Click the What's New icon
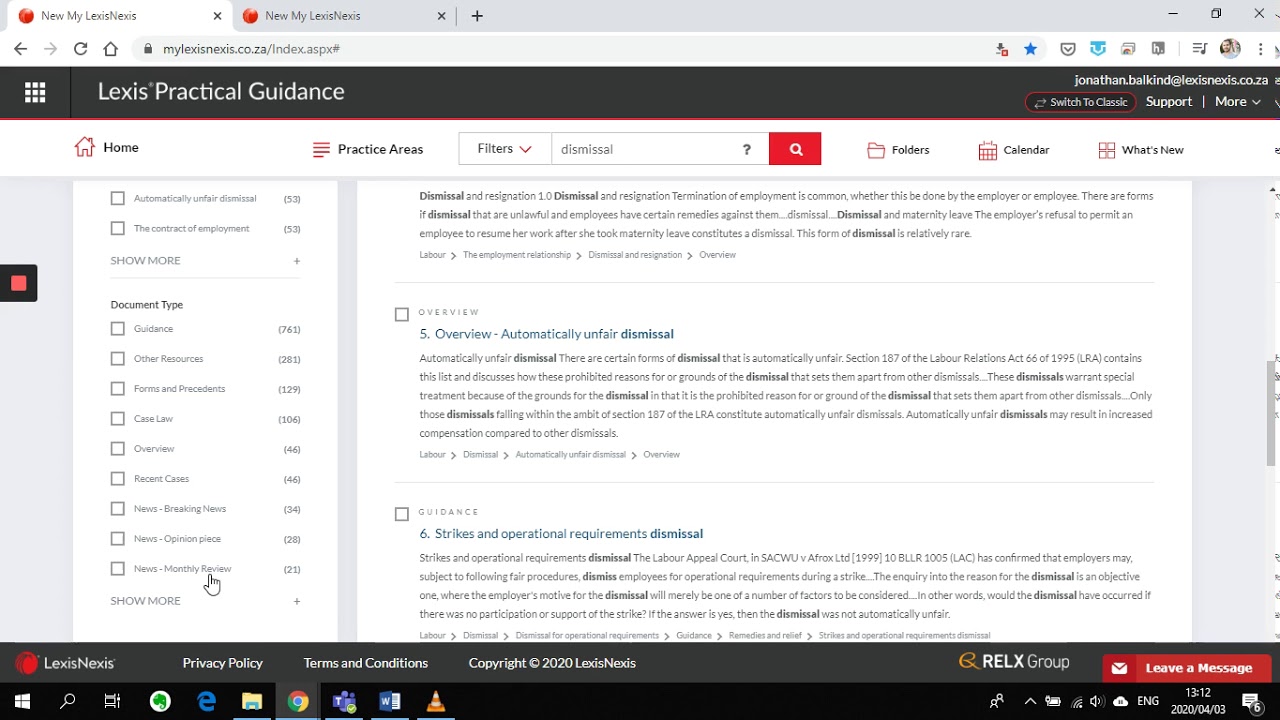The width and height of the screenshot is (1280, 720). pos(1106,150)
